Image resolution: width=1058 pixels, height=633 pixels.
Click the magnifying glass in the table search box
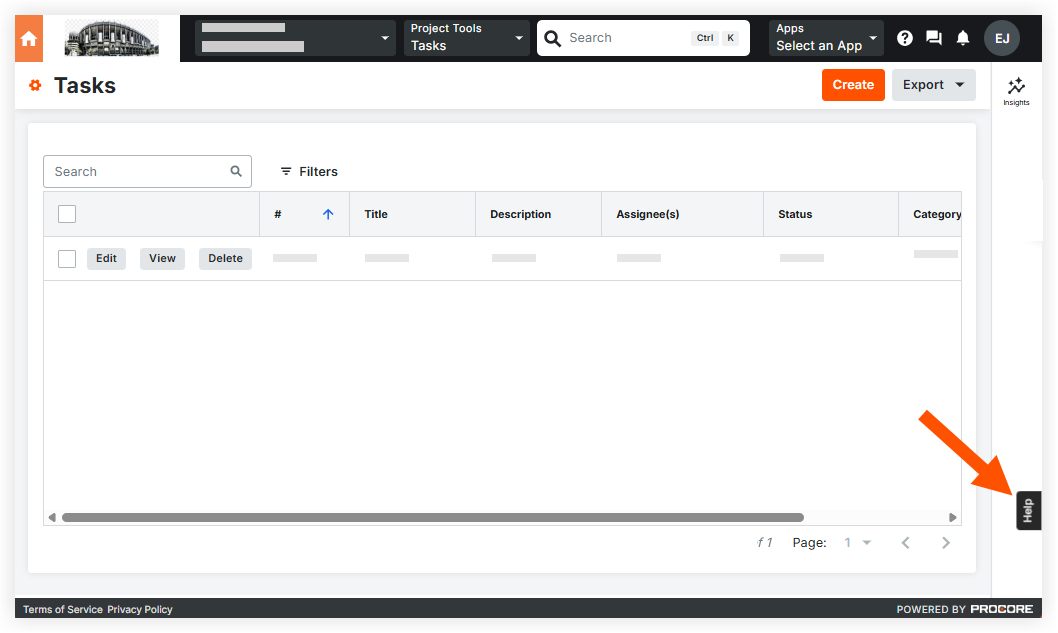235,171
